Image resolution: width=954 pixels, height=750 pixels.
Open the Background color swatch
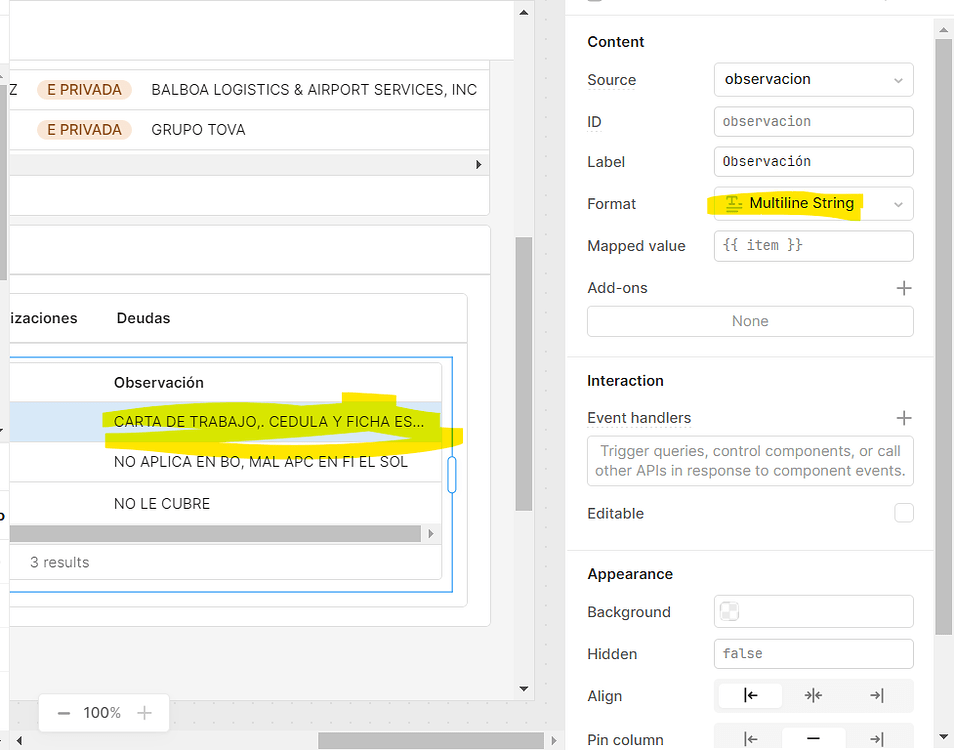pyautogui.click(x=729, y=611)
